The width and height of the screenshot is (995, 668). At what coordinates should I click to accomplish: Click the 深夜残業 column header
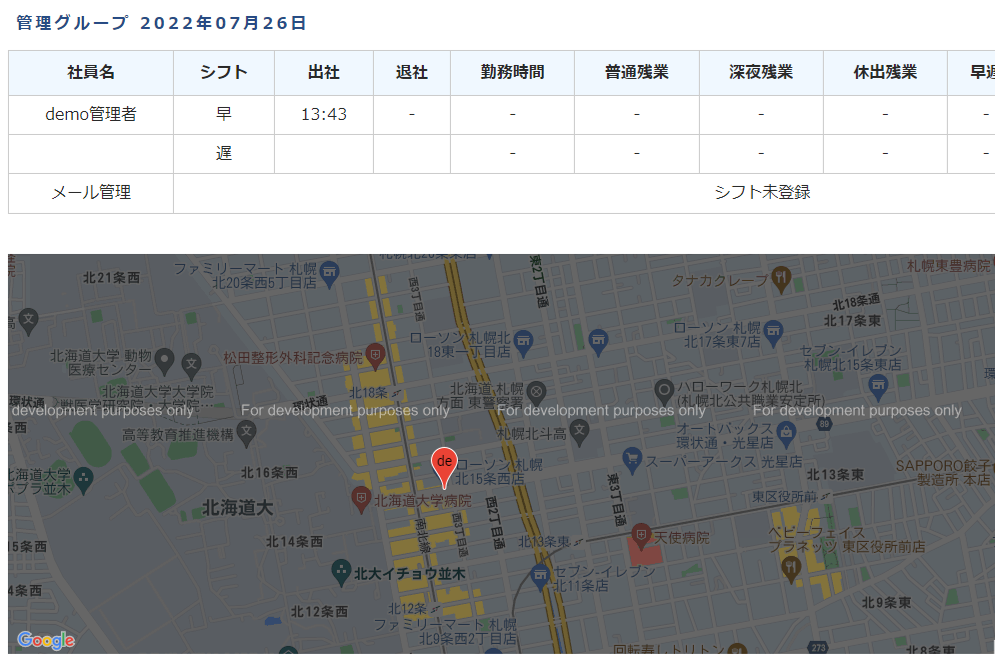point(761,73)
